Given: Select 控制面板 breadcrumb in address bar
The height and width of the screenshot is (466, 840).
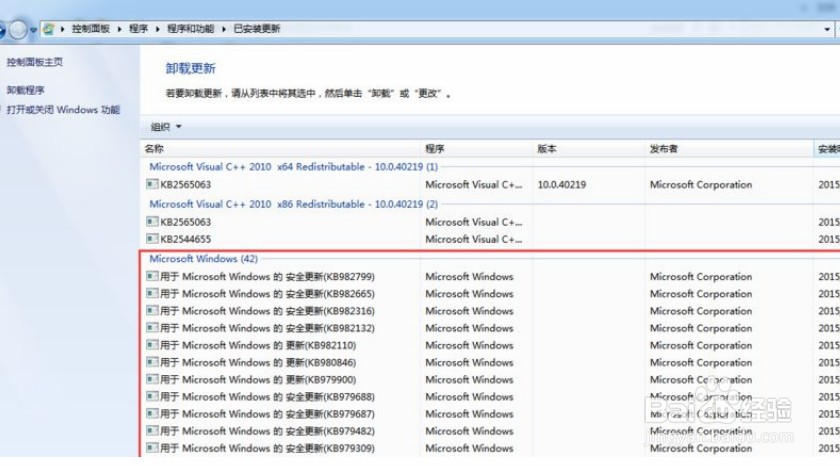Looking at the screenshot, I should 91,28.
